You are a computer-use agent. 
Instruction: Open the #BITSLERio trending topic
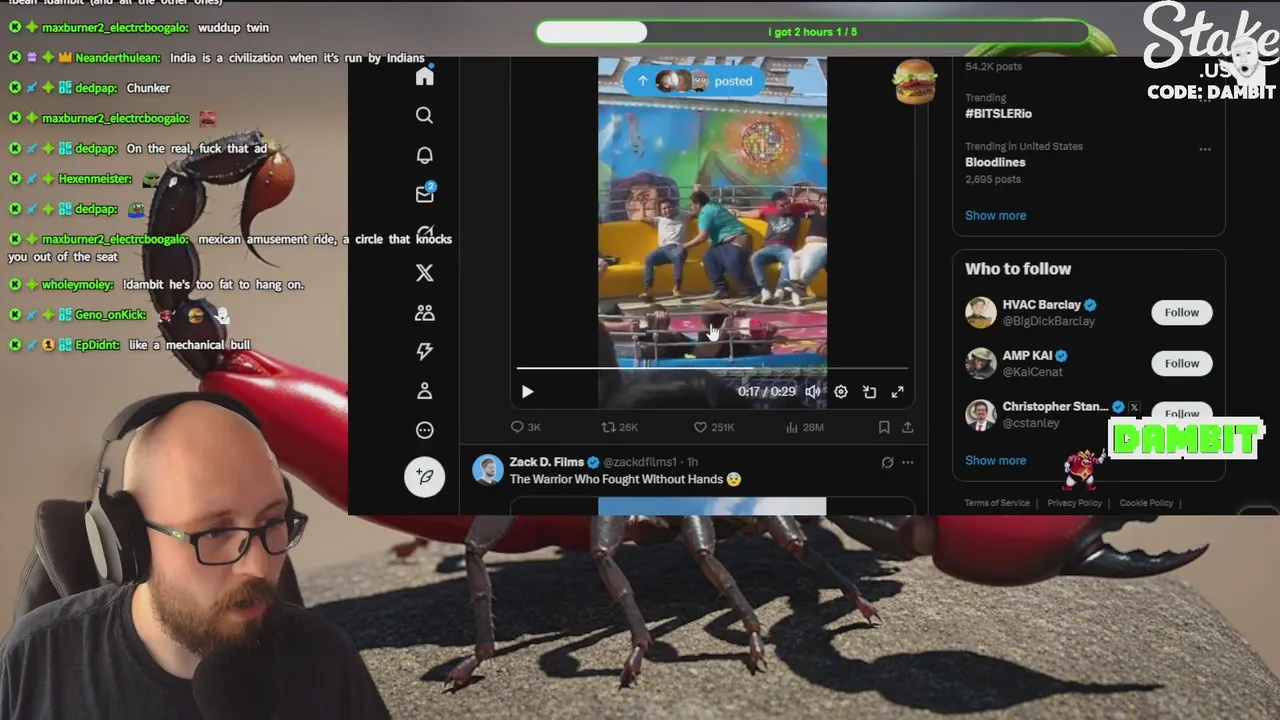pos(998,114)
